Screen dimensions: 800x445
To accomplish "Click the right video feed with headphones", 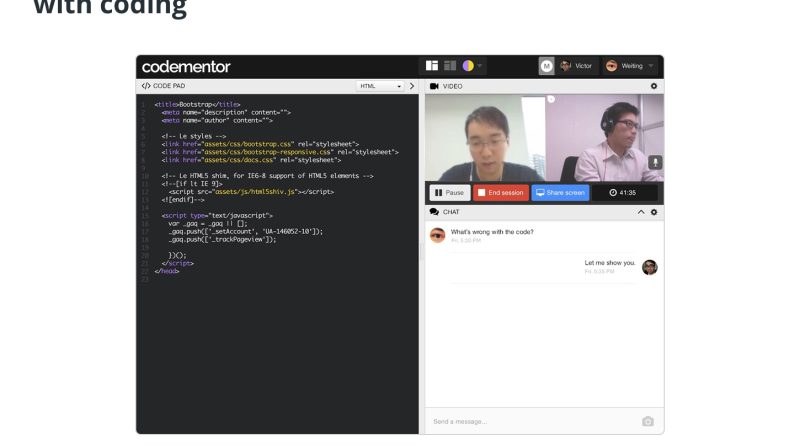I will [605, 138].
